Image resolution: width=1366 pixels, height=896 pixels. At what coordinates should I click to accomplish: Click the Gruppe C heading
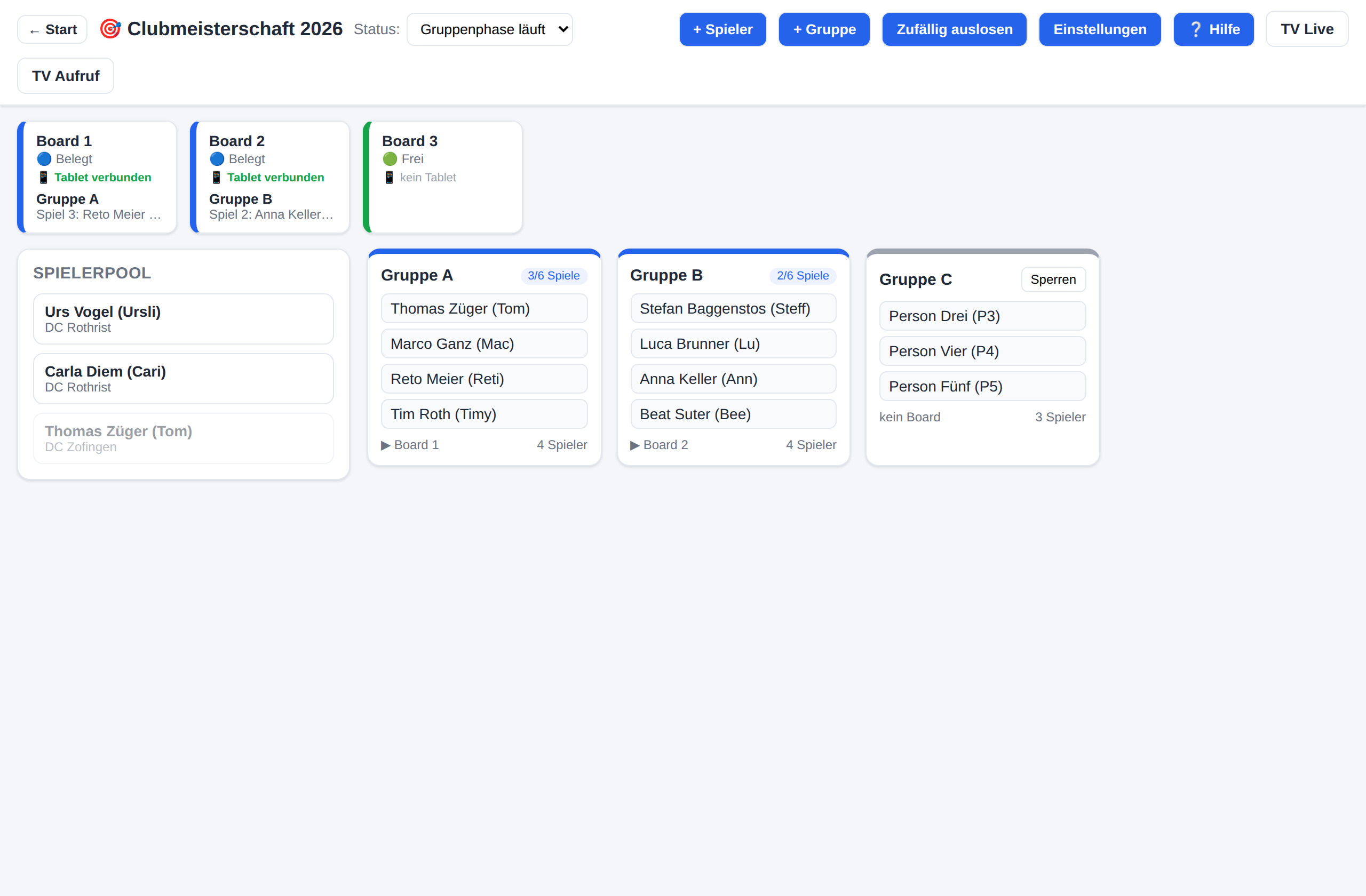click(916, 279)
